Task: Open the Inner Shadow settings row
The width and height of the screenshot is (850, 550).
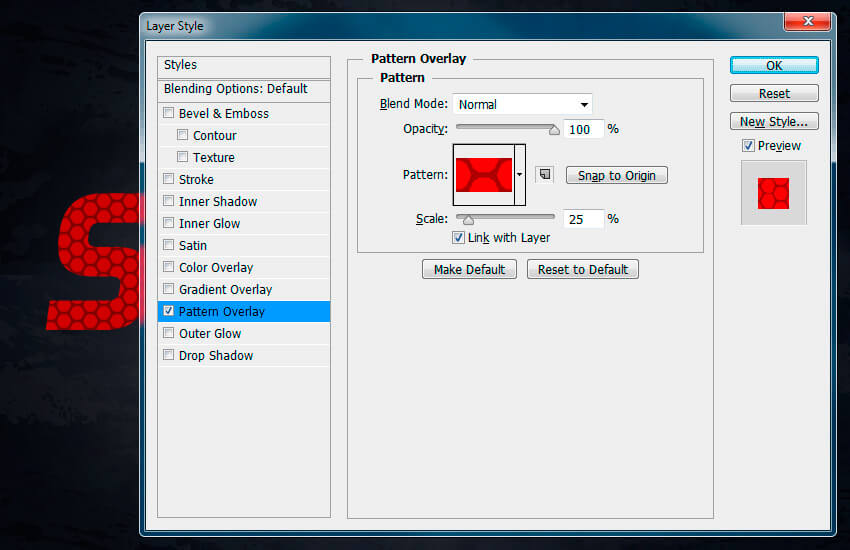Action: pyautogui.click(x=244, y=201)
